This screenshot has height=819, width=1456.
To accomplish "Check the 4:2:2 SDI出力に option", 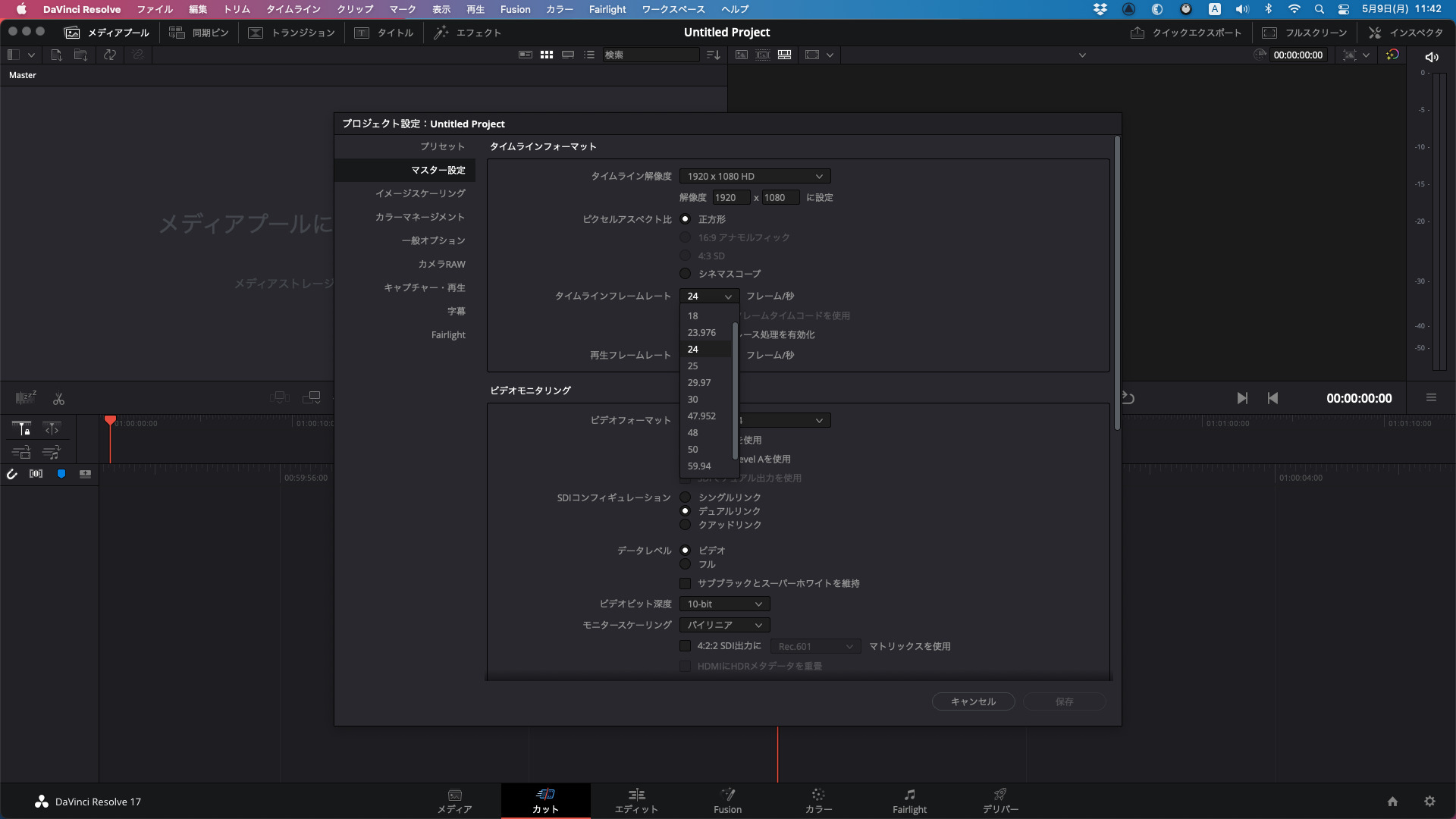I will [x=685, y=646].
